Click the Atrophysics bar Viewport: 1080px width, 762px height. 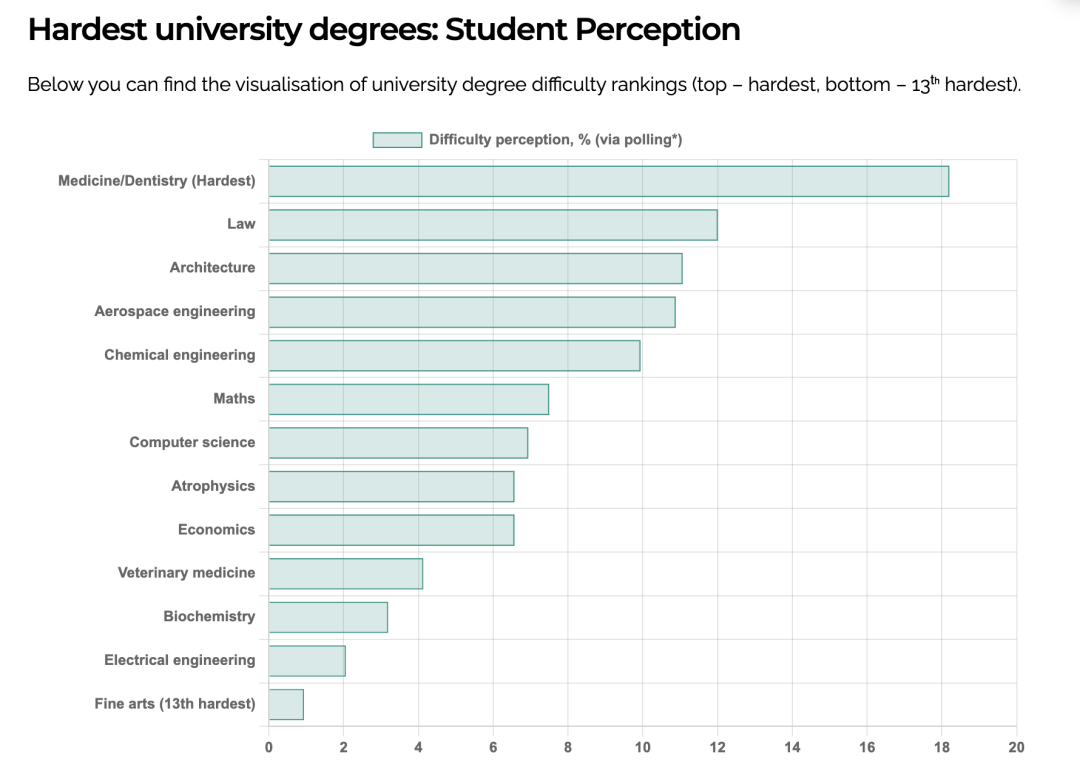pos(391,486)
